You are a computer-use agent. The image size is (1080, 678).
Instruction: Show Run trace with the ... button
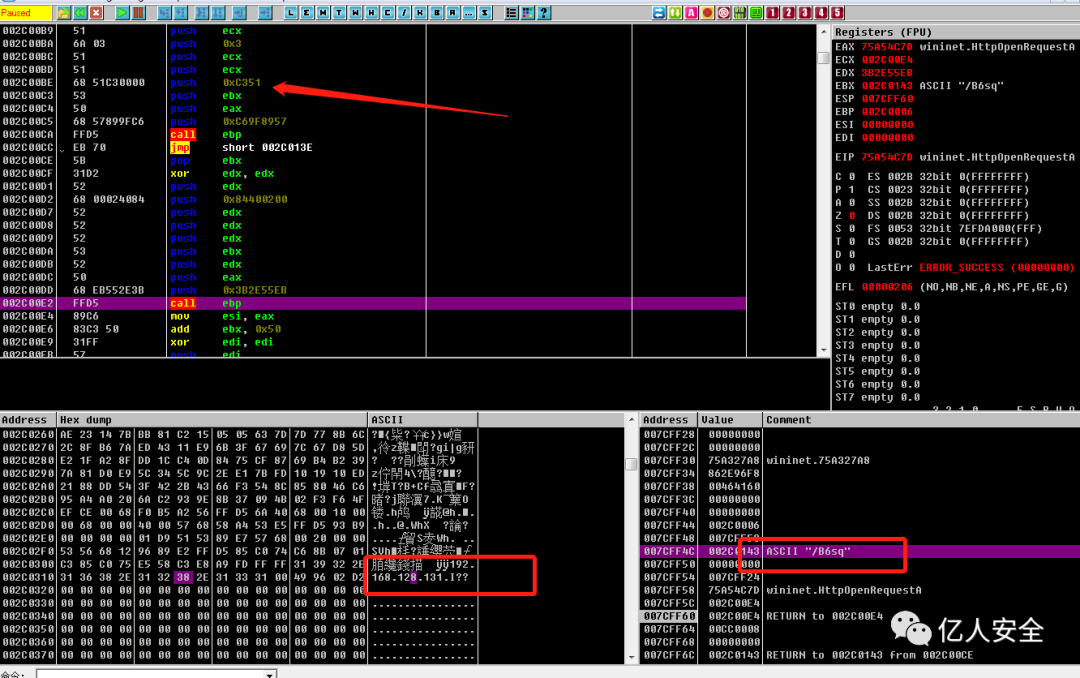(469, 12)
